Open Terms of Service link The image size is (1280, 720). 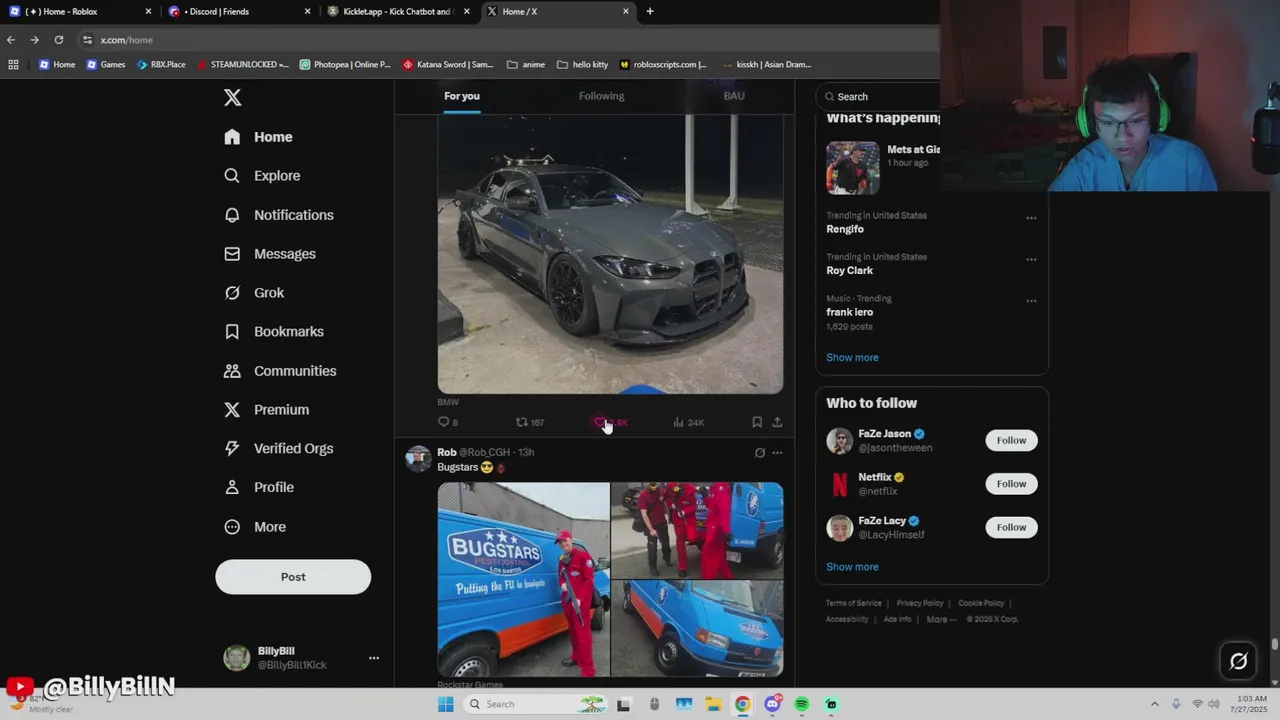coord(853,603)
